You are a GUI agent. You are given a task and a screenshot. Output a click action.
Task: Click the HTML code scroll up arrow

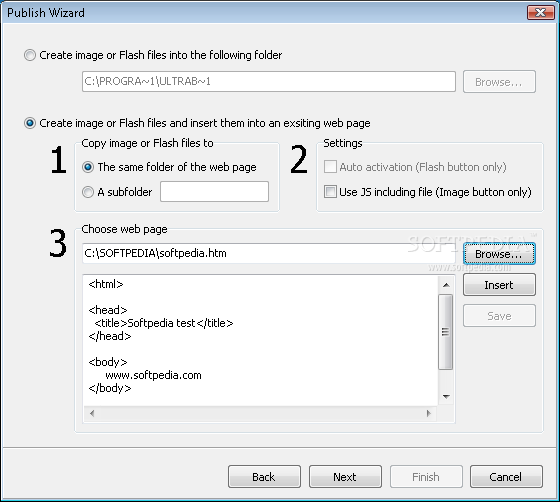446,285
